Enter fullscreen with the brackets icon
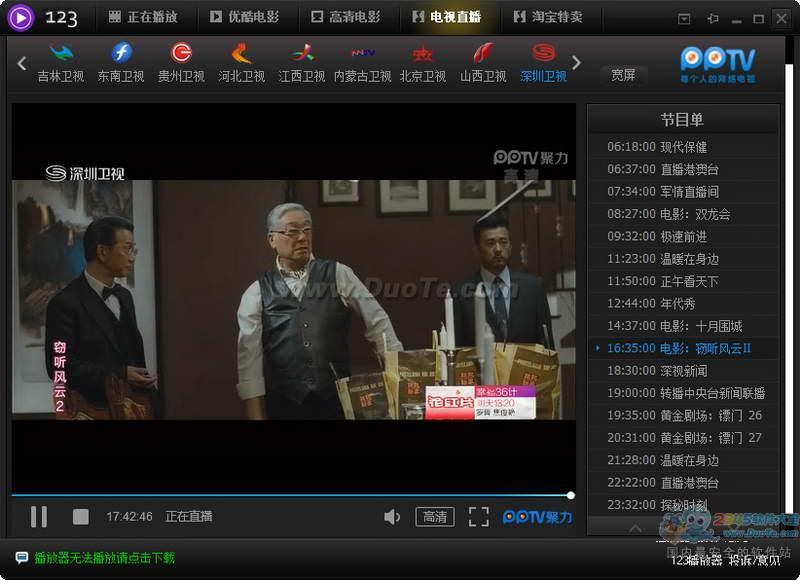Screen dimensions: 800x580 [x=479, y=517]
